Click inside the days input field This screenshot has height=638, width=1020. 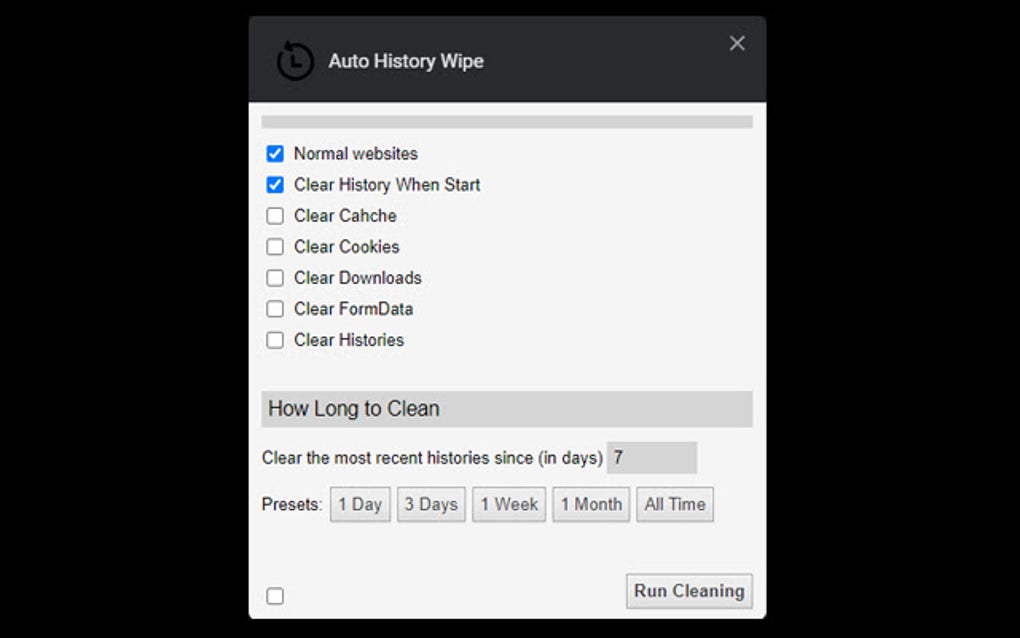coord(650,457)
